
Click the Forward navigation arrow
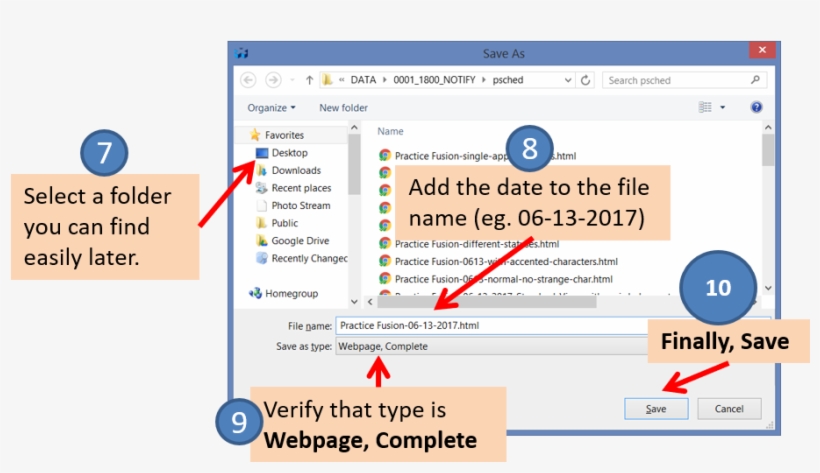pos(272,80)
